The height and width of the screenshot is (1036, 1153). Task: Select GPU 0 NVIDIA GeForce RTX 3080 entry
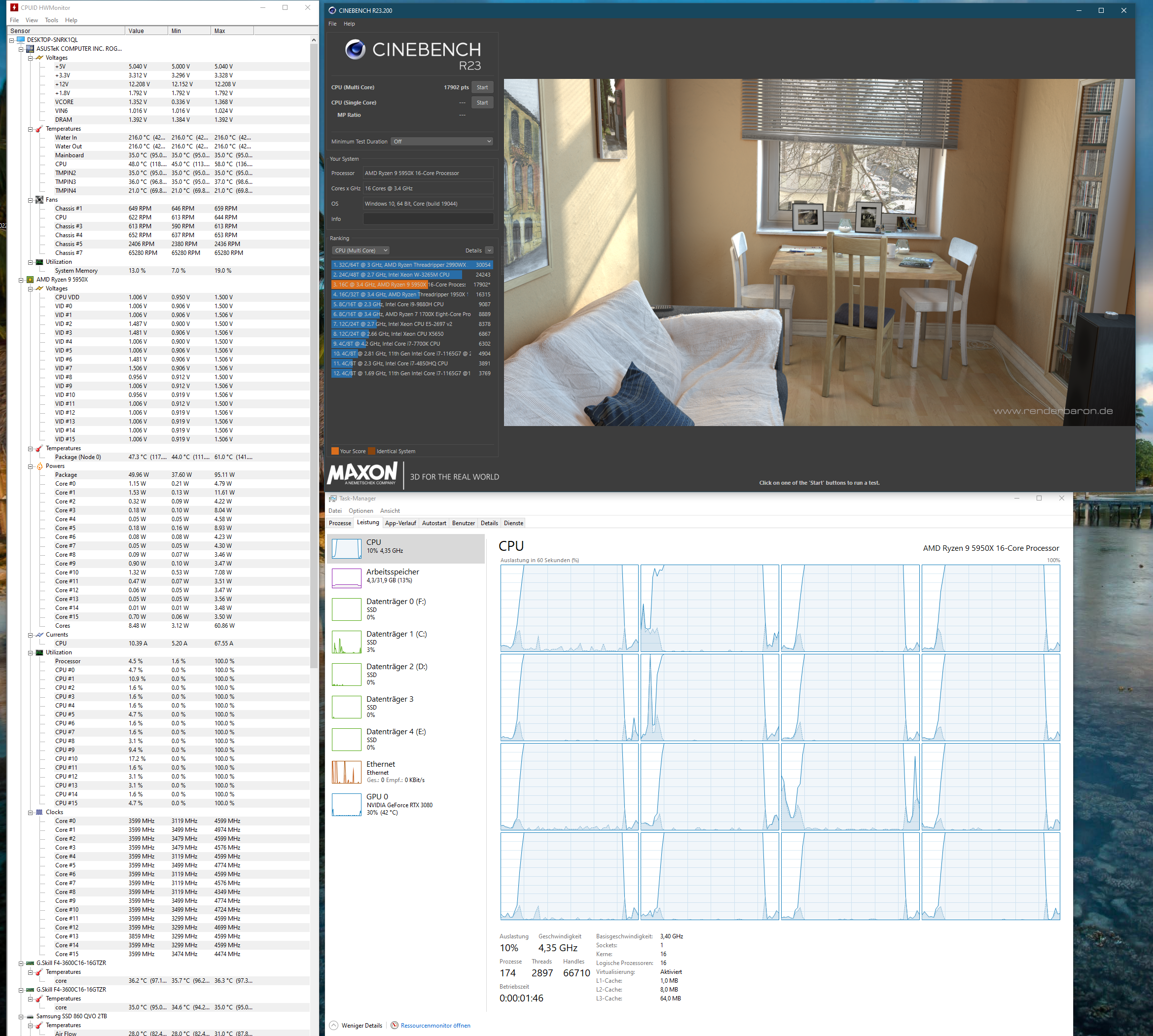click(x=406, y=804)
